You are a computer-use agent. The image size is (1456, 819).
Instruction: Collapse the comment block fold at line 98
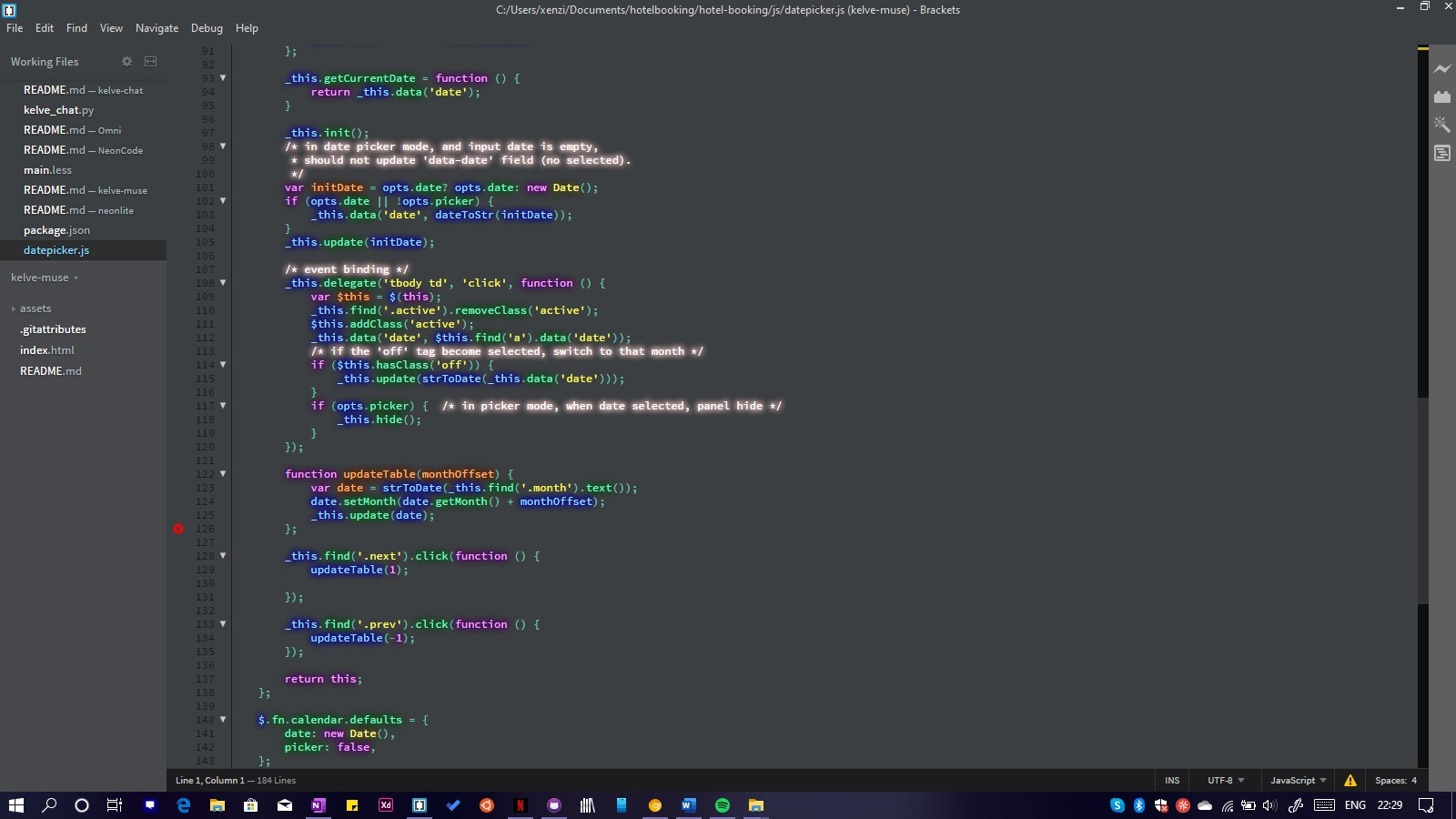[x=223, y=147]
